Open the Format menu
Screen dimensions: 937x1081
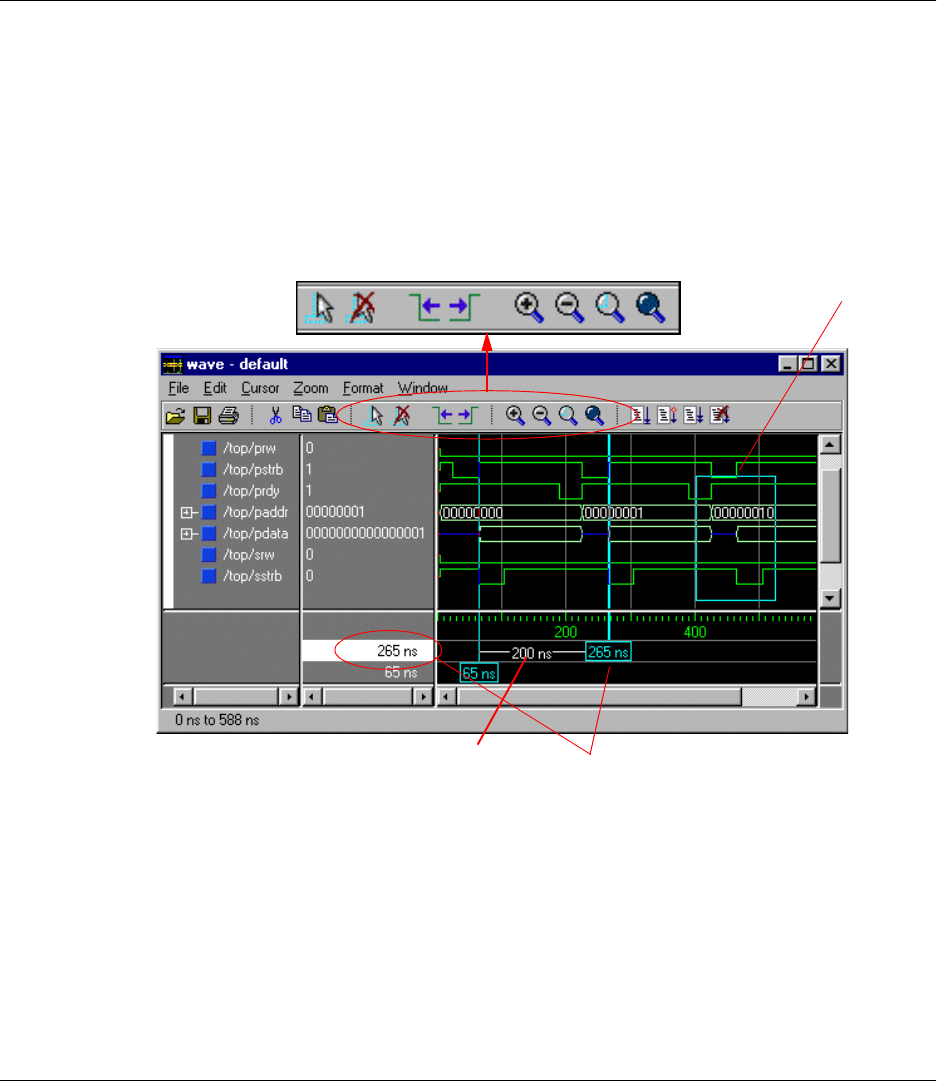363,388
